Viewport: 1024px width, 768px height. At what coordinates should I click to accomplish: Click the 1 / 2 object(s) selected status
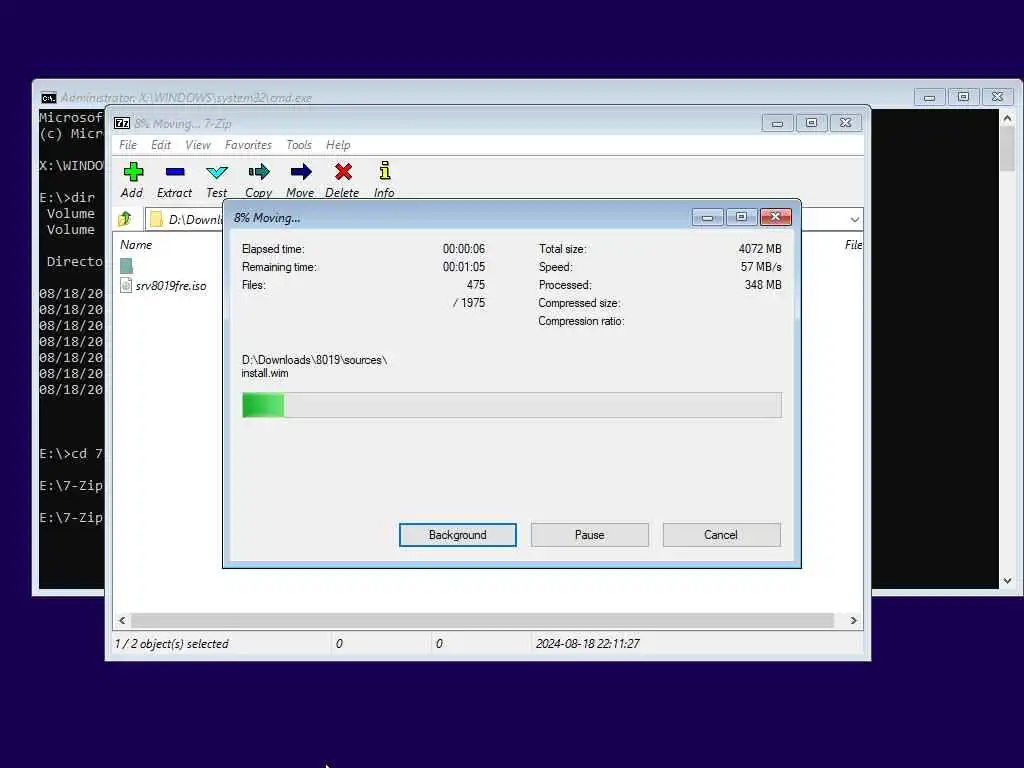172,644
